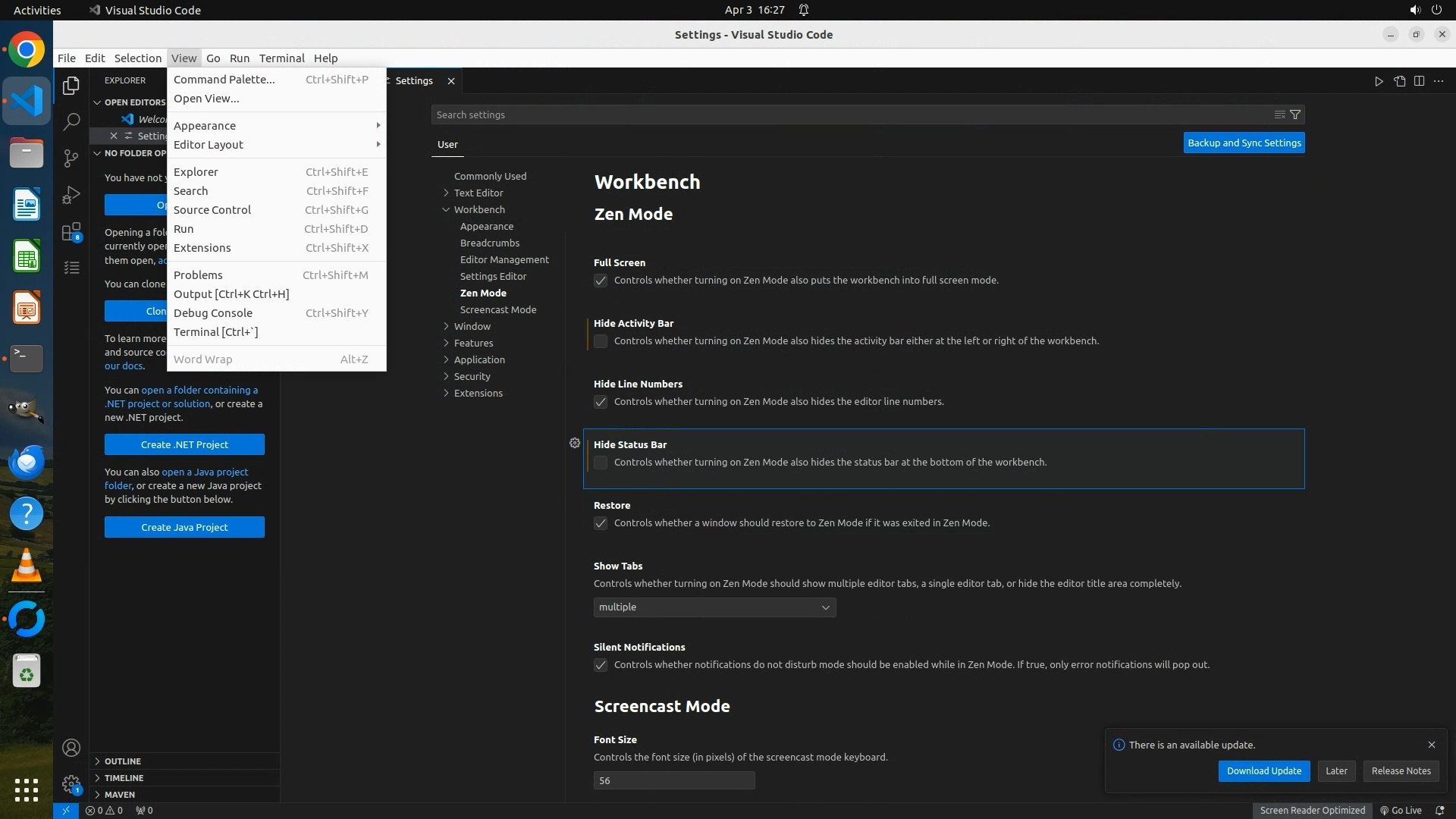This screenshot has width=1456, height=819.
Task: Expand the Text Editor settings category
Action: 479,193
